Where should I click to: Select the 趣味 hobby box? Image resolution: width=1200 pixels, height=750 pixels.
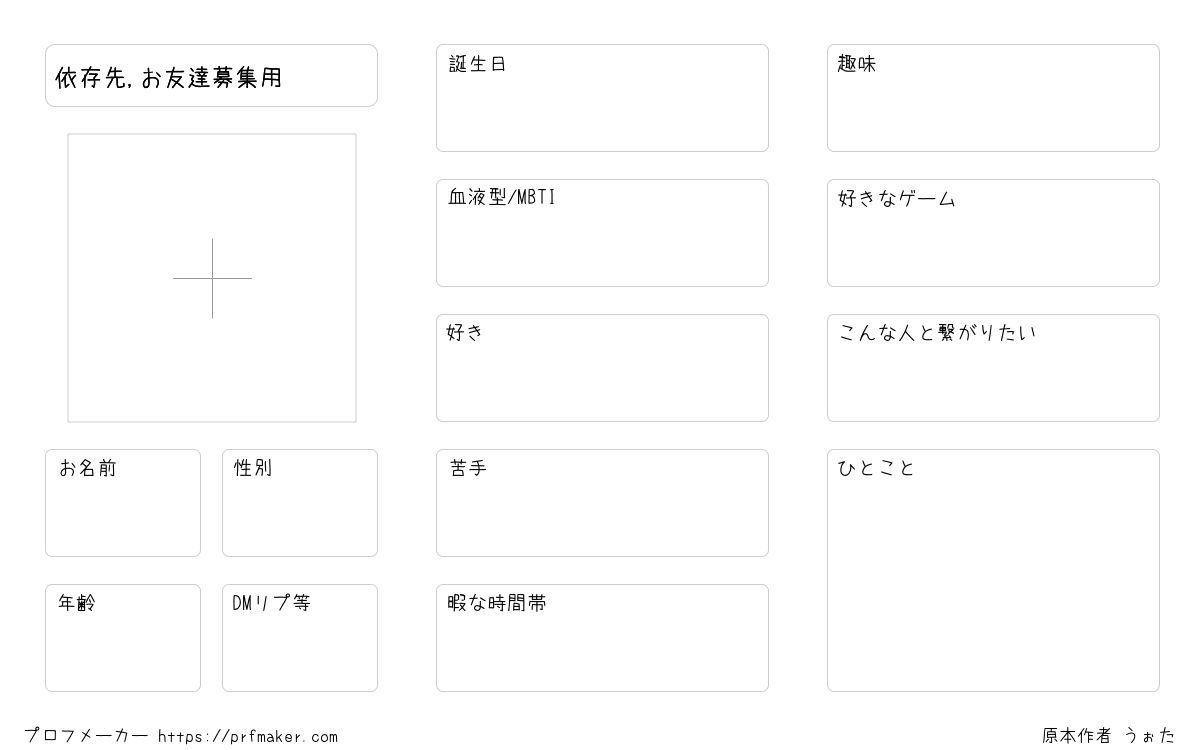[993, 98]
